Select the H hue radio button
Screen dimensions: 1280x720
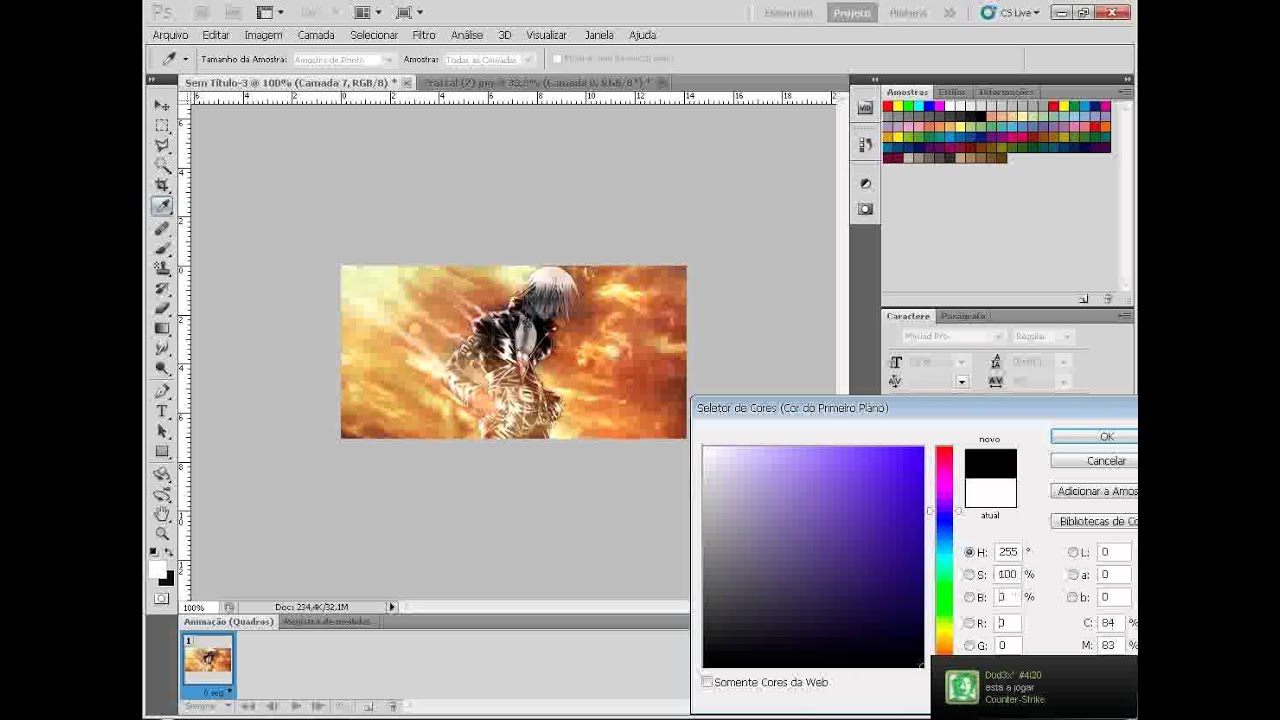(x=969, y=552)
